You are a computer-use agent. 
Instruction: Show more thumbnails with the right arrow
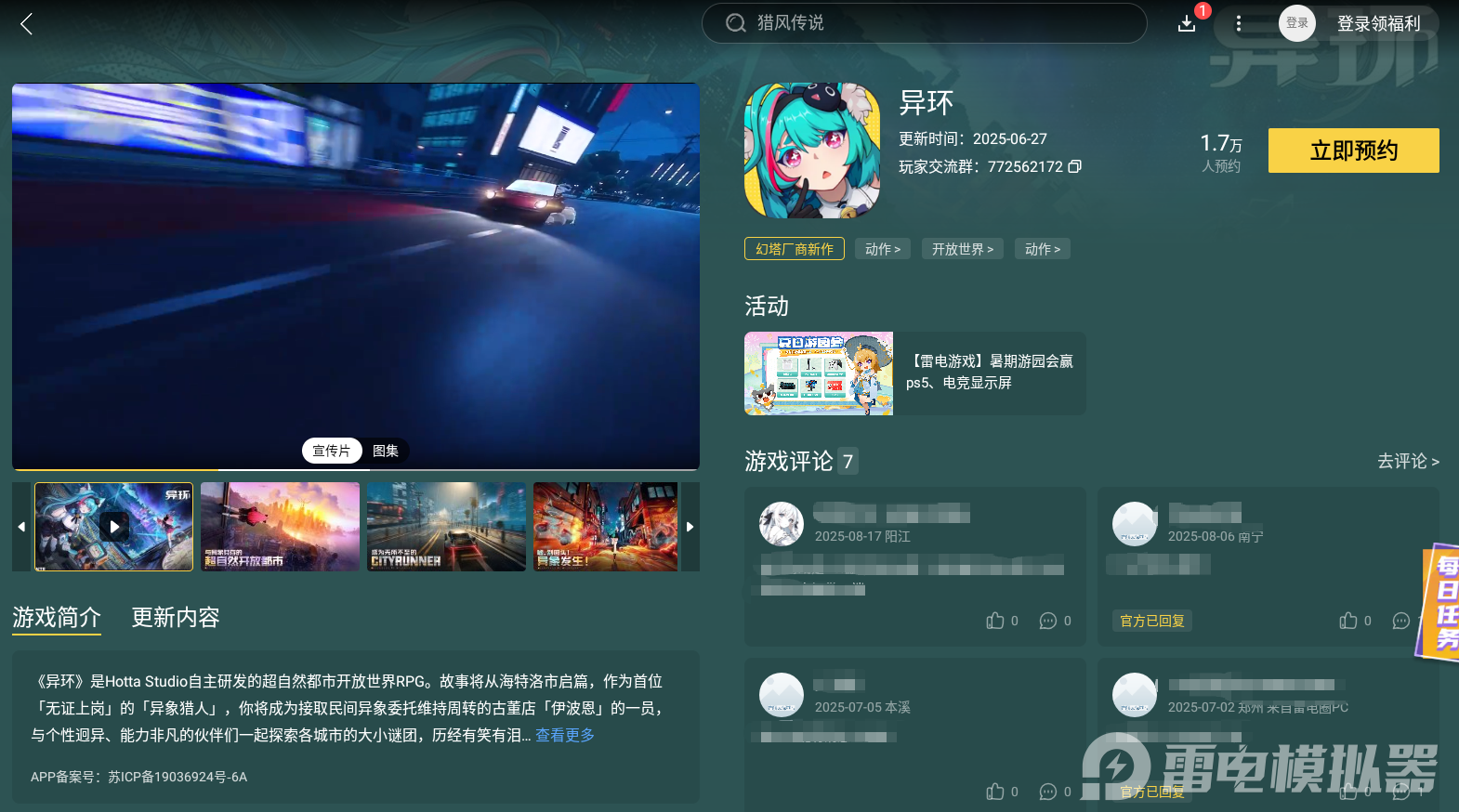click(x=690, y=527)
